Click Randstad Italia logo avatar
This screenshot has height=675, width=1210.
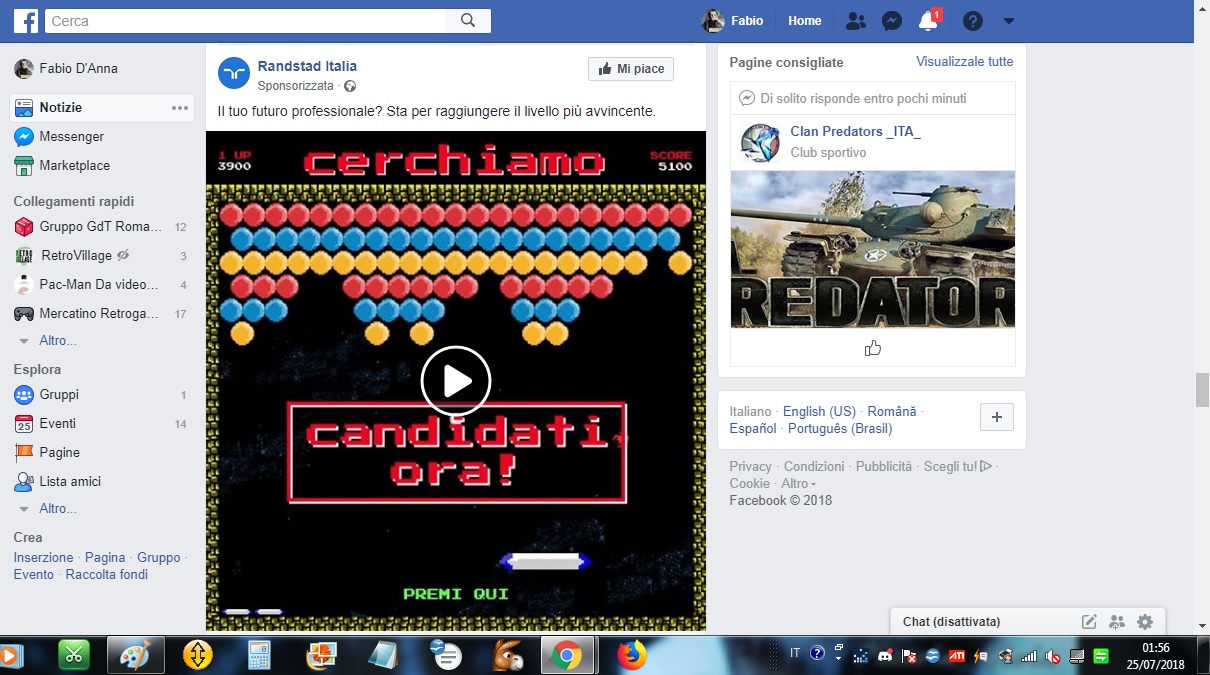point(234,74)
